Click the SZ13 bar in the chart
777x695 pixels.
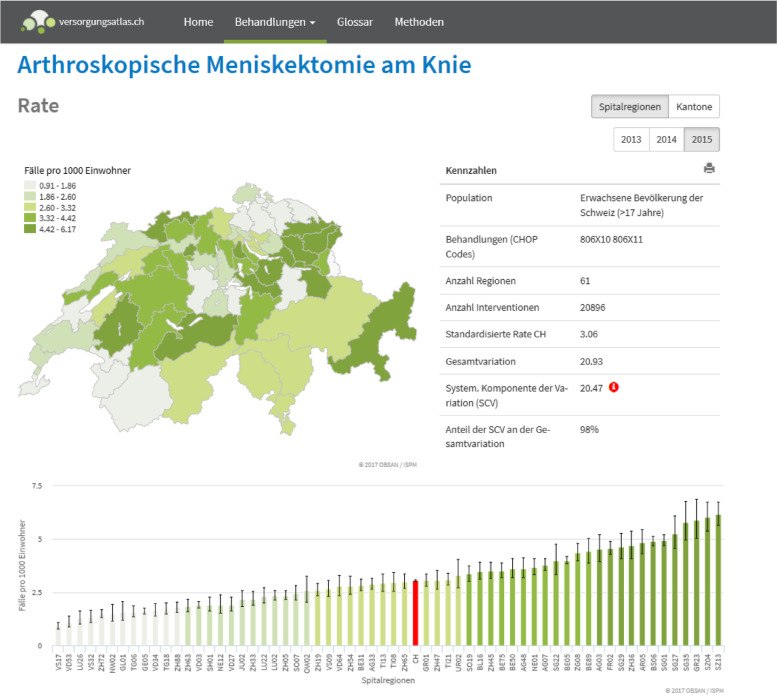718,580
